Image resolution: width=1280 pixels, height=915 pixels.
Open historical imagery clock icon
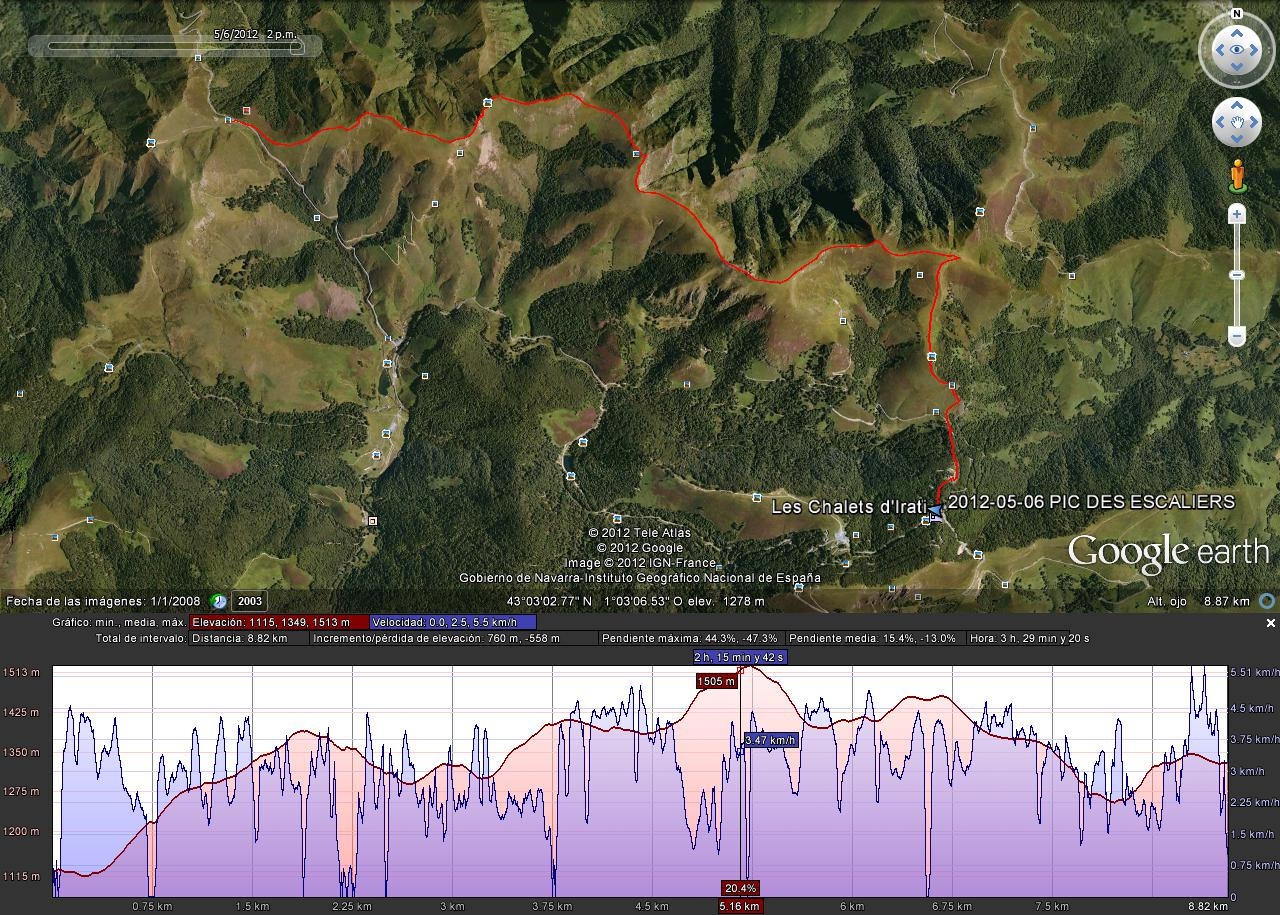tap(219, 601)
